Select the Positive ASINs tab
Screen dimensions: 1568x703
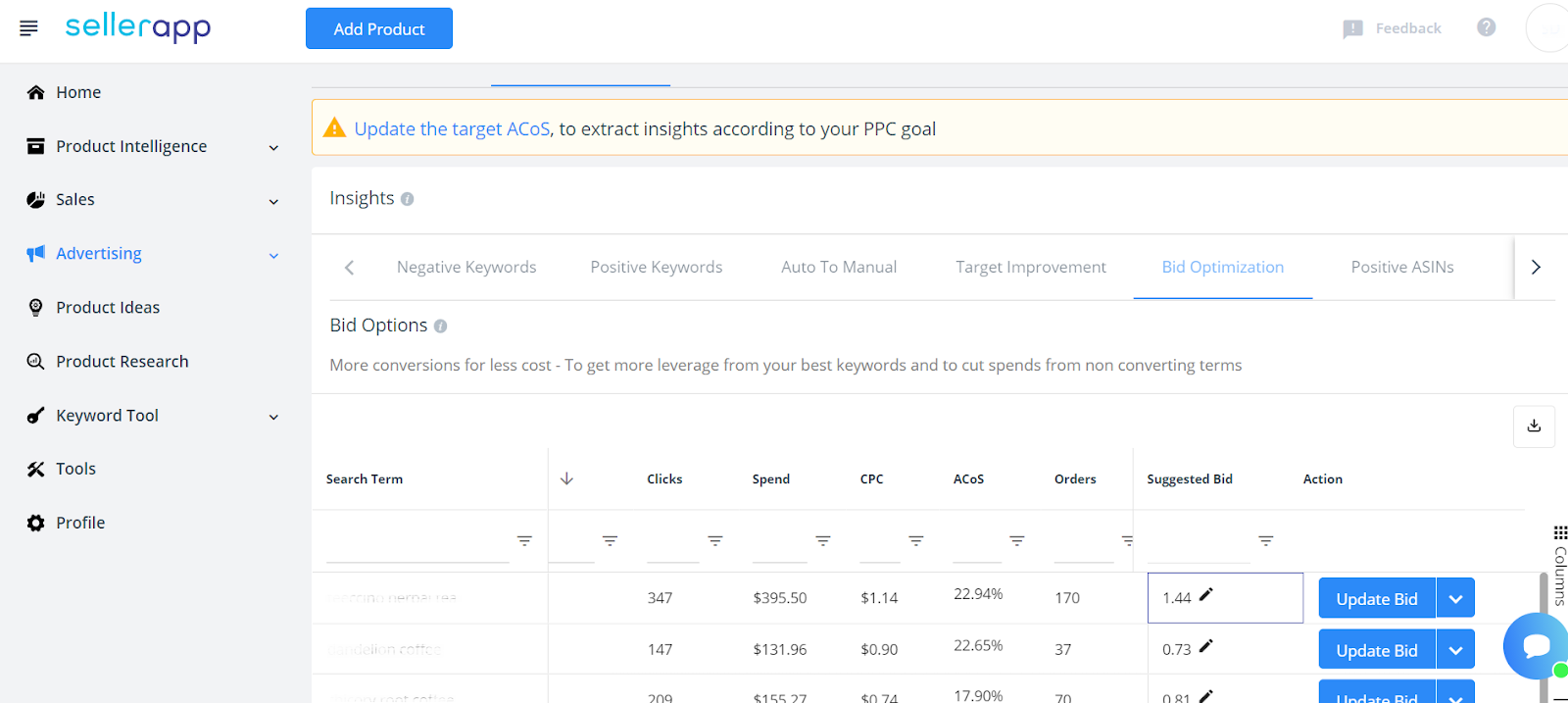[1402, 267]
